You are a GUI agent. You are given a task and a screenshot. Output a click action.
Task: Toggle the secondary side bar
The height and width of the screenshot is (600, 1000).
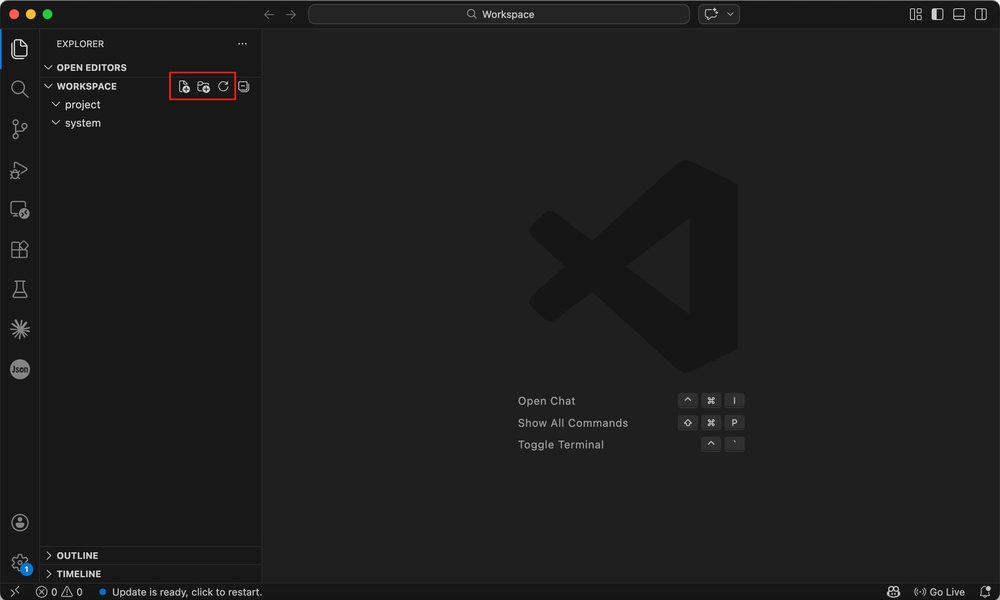[980, 14]
